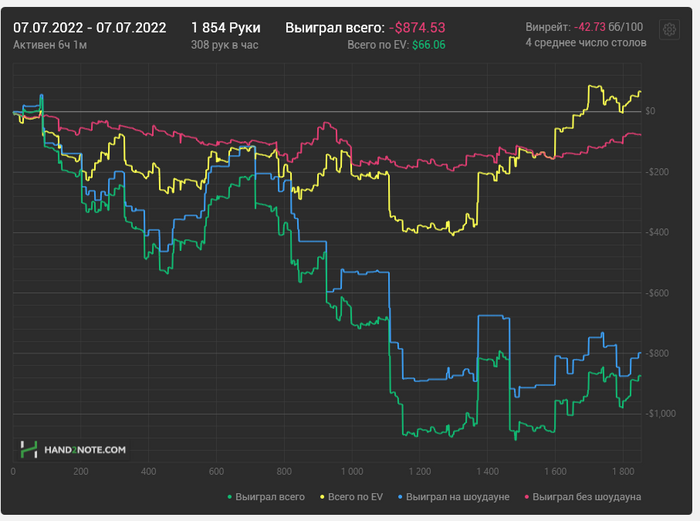Click the EV total value $66.06

coord(429,45)
